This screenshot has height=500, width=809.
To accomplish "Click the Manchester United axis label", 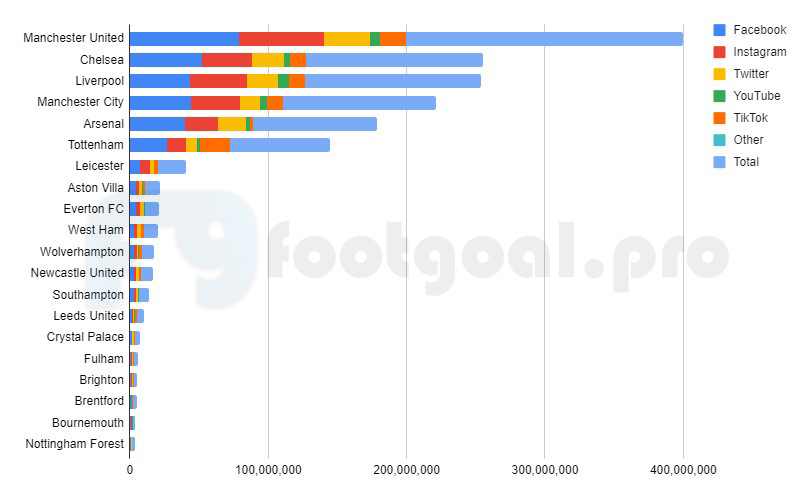I will (73, 38).
